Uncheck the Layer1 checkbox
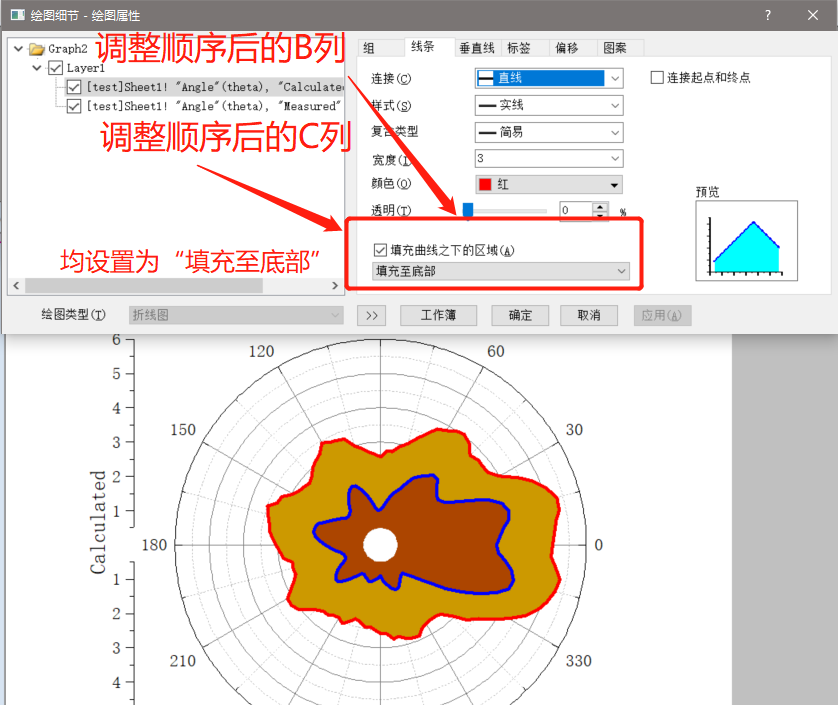 coord(56,68)
